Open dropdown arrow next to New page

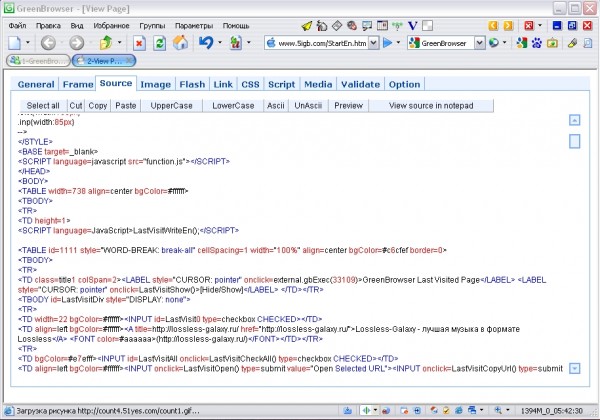[x=28, y=42]
